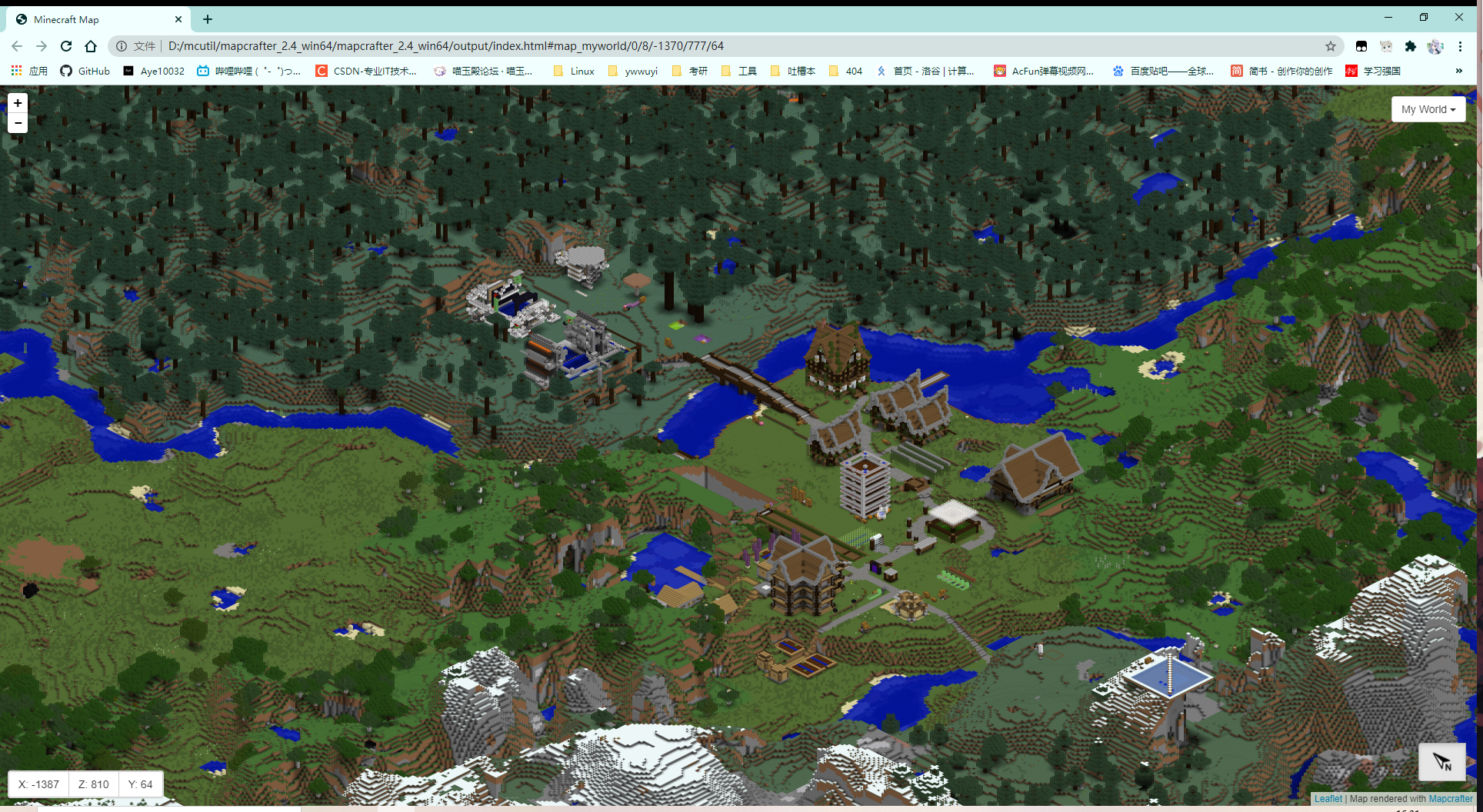The width and height of the screenshot is (1483, 812).
Task: Click the Z: 810 coordinate readout
Action: [94, 784]
